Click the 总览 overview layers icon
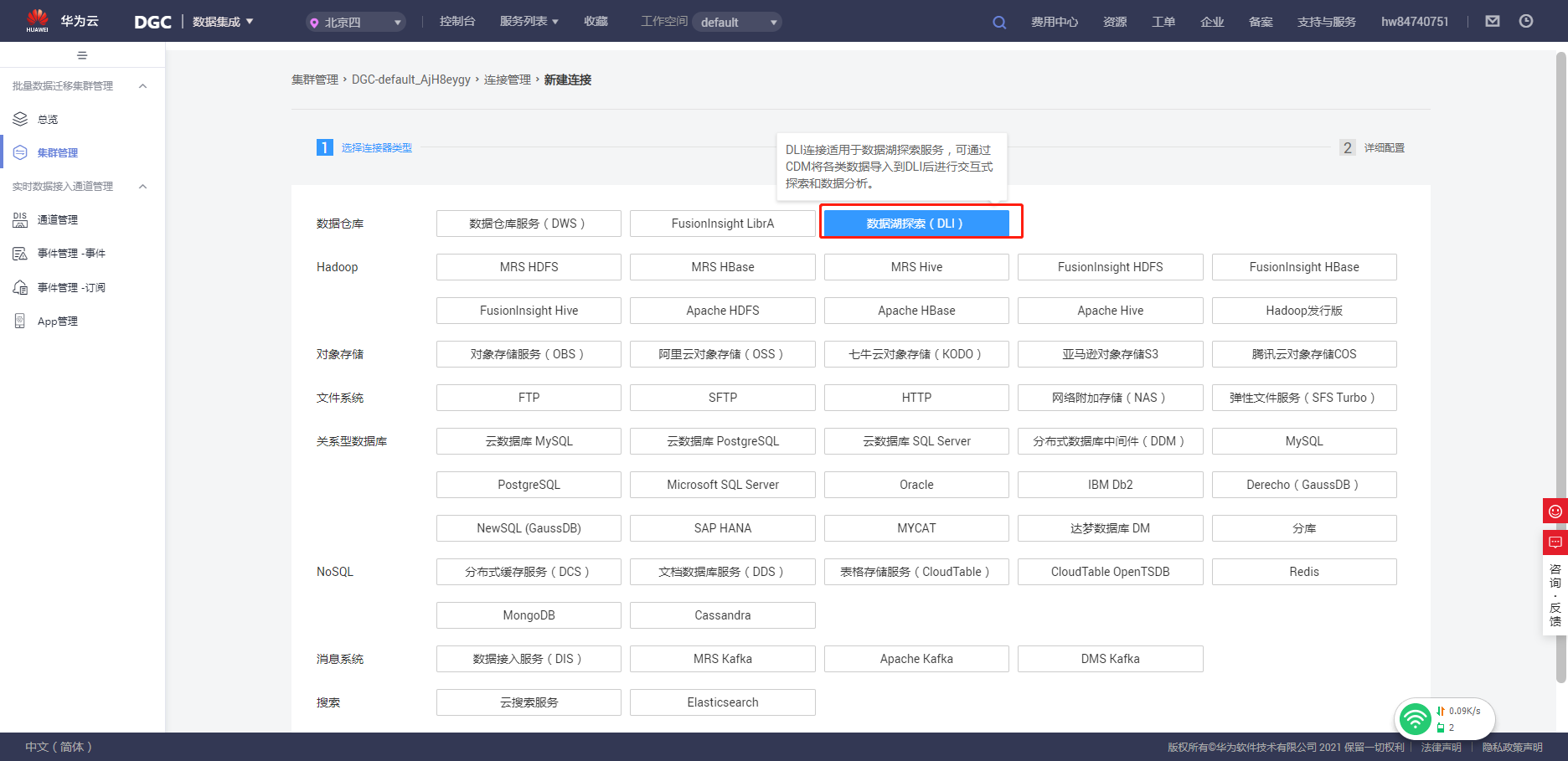This screenshot has width=1568, height=761. [20, 119]
